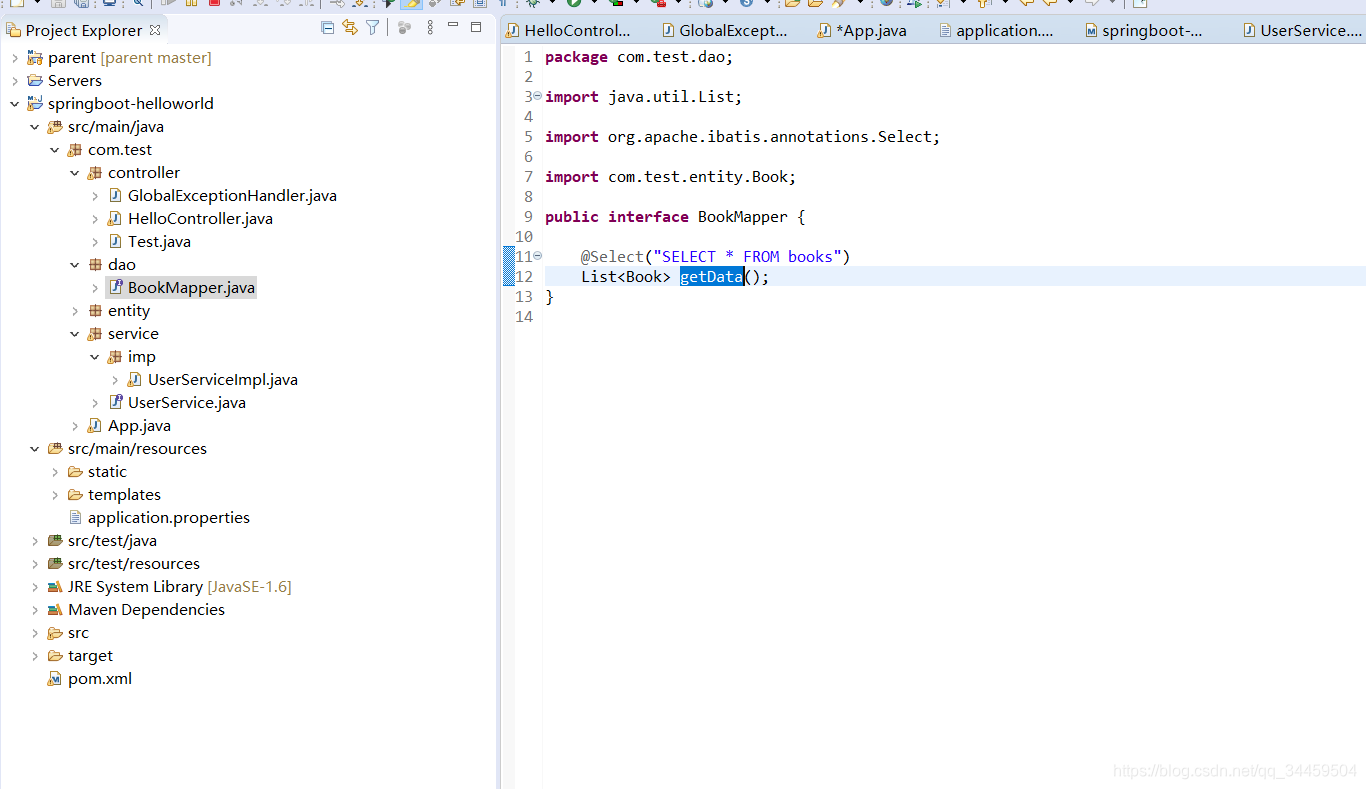Select the src folder label
This screenshot has height=789, width=1366.
(78, 633)
